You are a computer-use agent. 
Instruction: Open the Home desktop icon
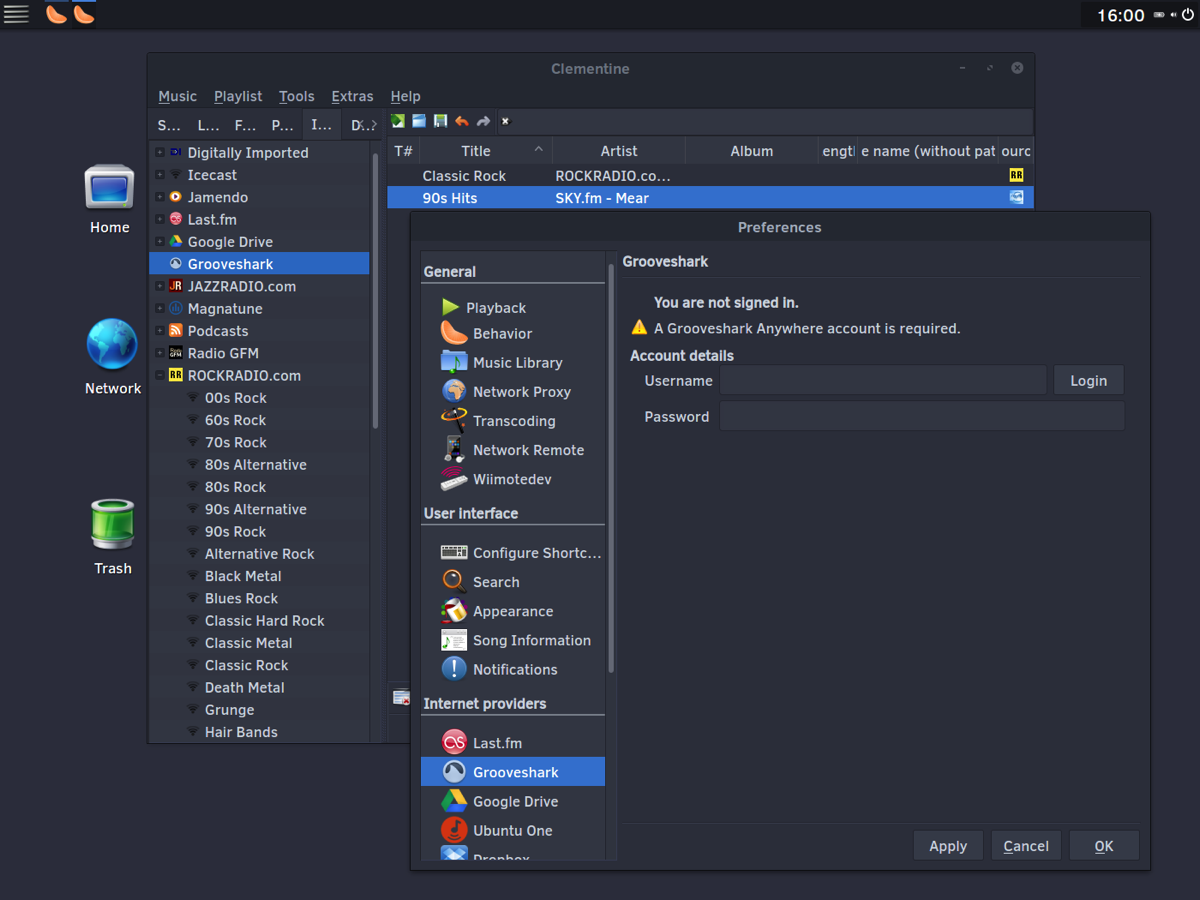click(x=109, y=200)
